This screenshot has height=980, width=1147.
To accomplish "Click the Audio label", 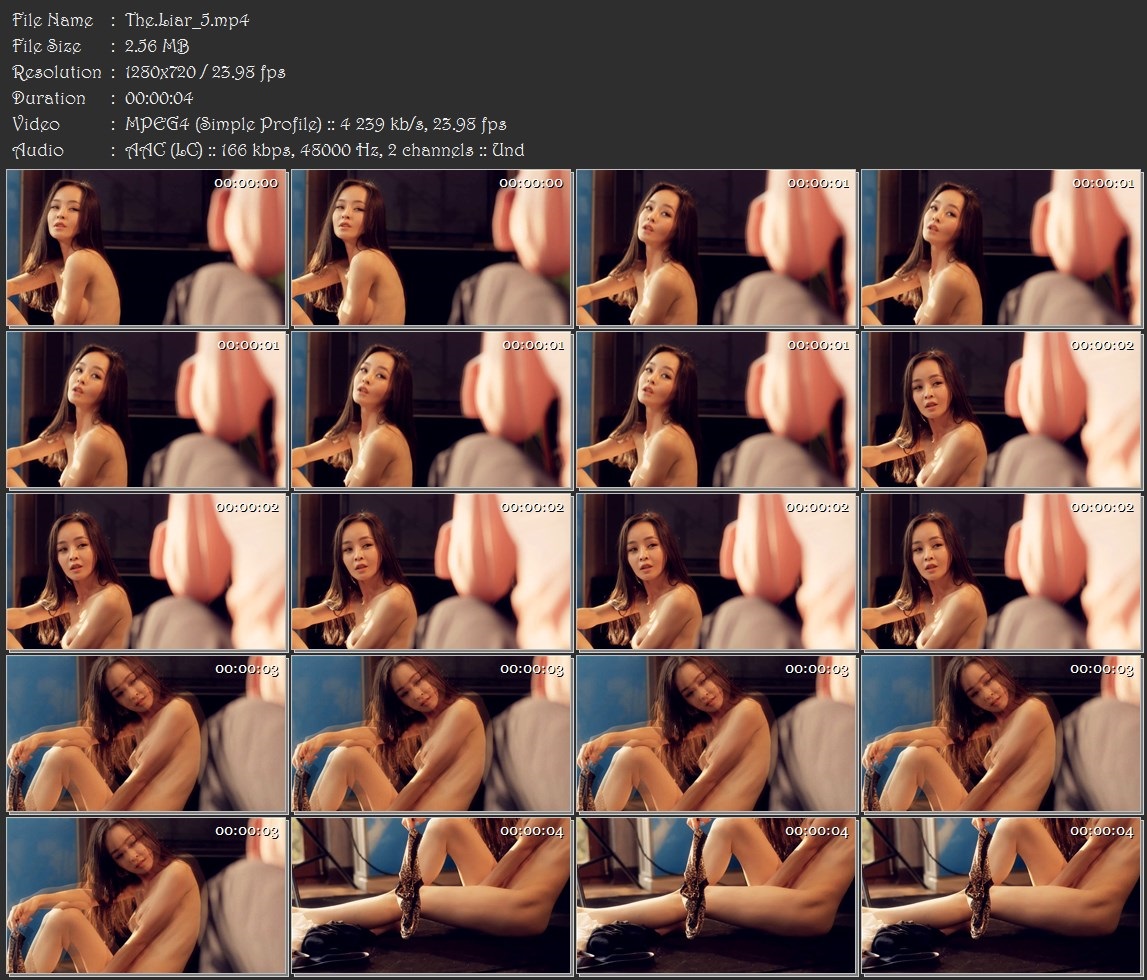I will tap(37, 150).
